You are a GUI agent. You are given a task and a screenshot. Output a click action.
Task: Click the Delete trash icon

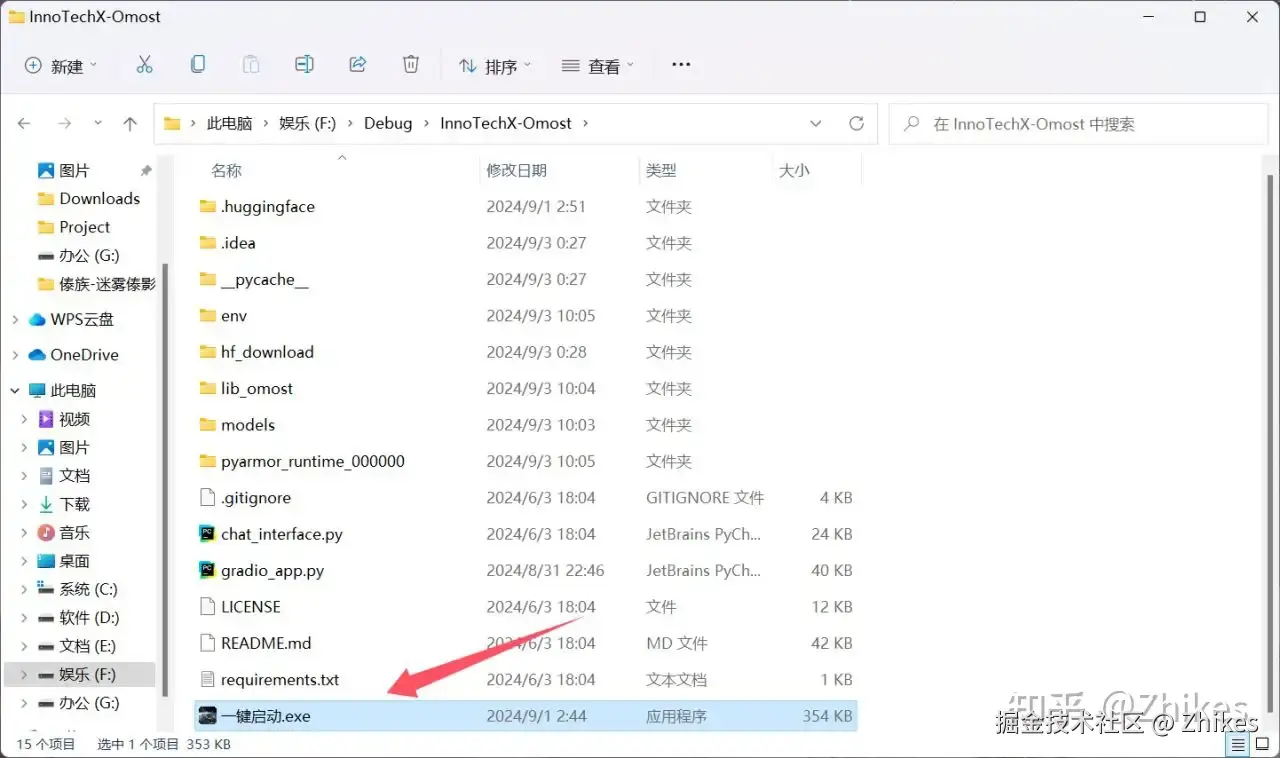pos(411,65)
